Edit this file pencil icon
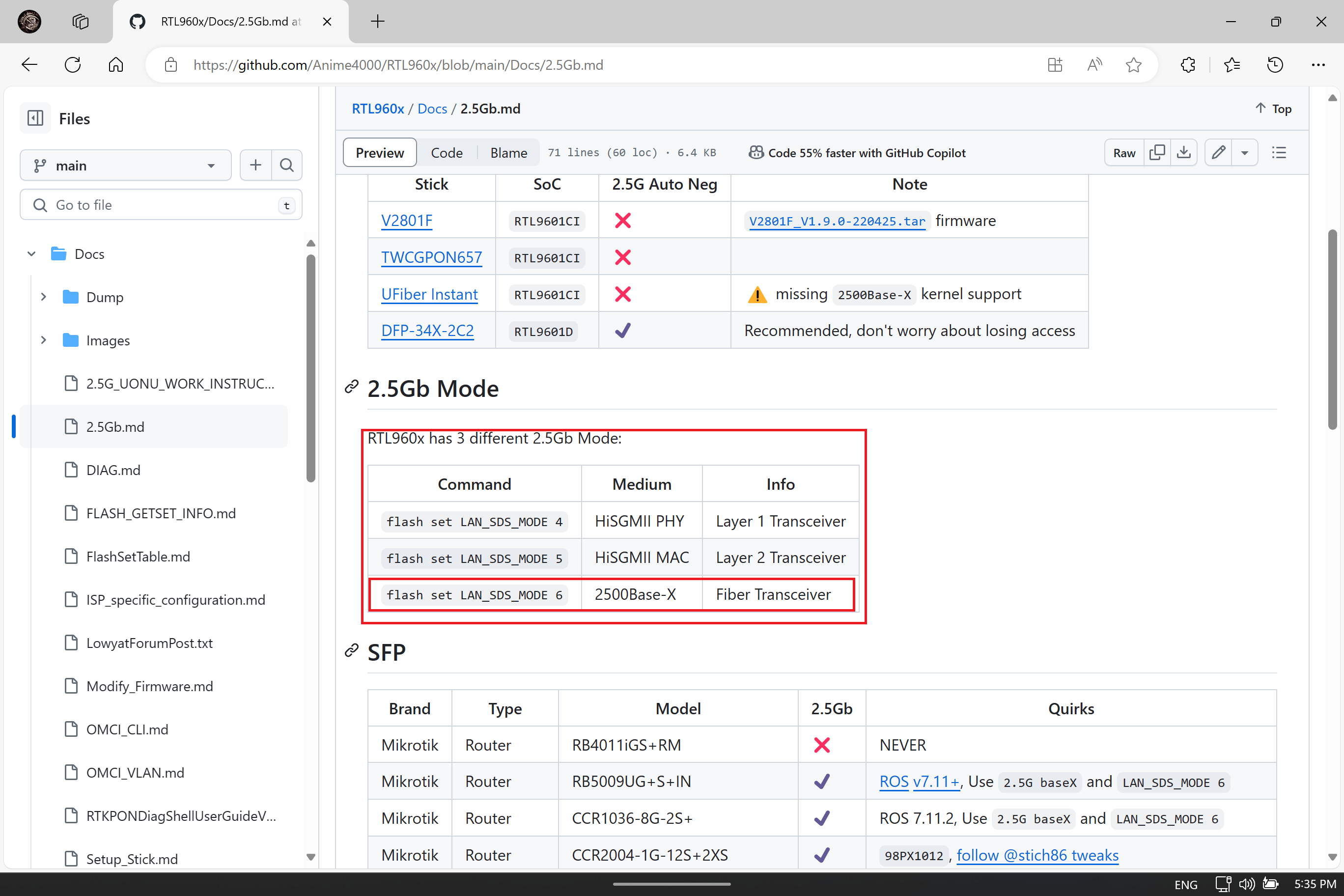The image size is (1344, 896). (1218, 153)
